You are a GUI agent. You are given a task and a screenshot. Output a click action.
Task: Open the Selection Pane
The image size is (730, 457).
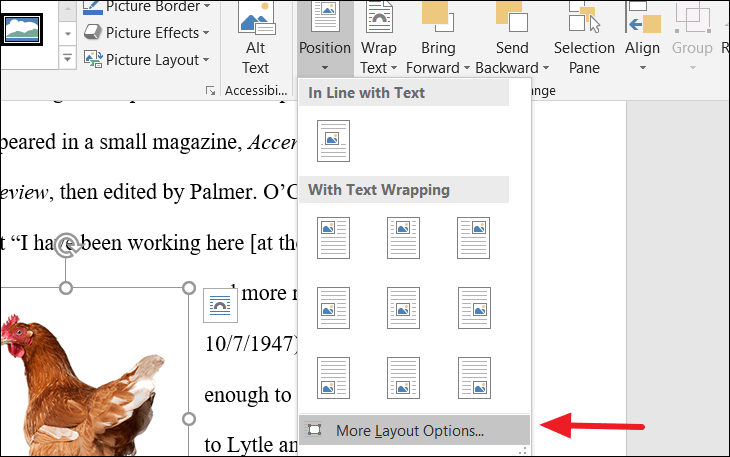(x=584, y=39)
